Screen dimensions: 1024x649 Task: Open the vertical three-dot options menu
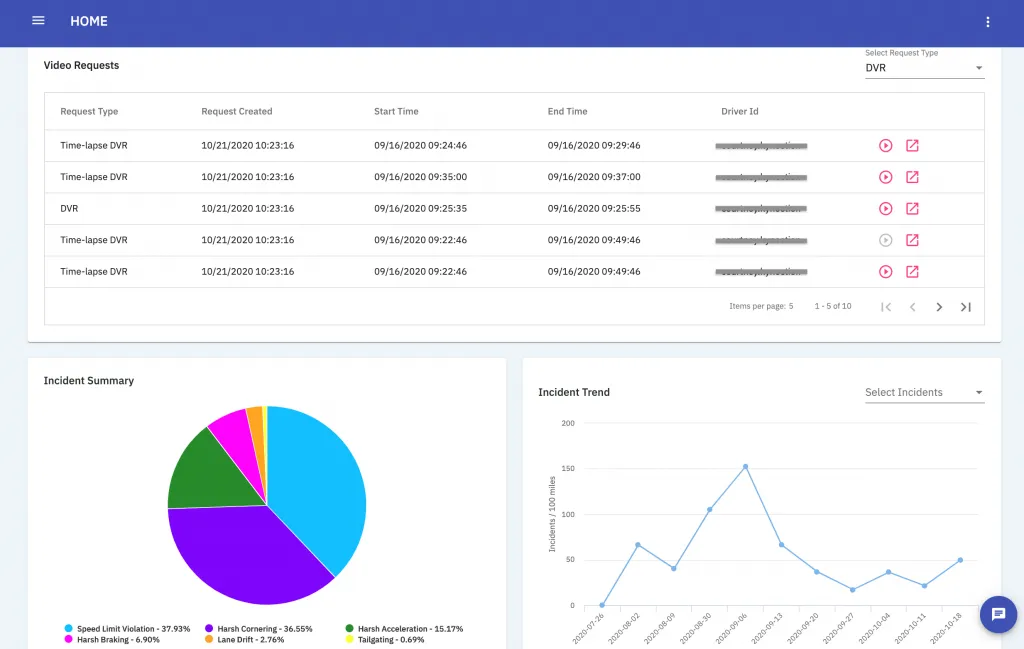click(987, 22)
